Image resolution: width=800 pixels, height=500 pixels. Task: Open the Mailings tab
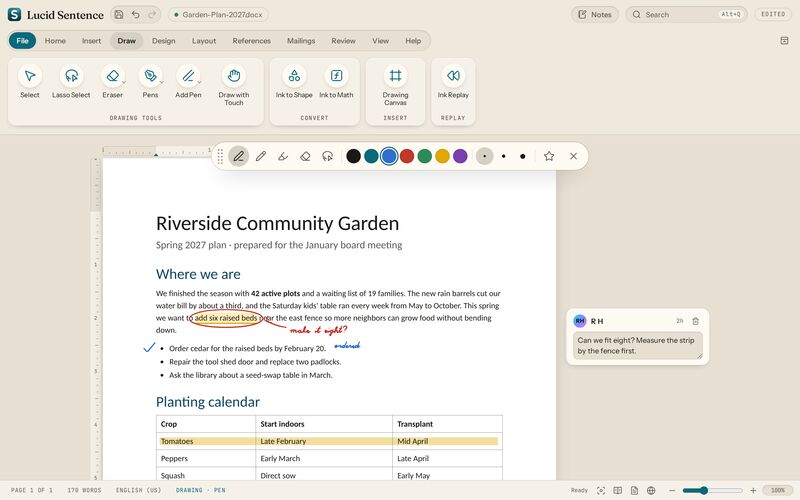[301, 41]
